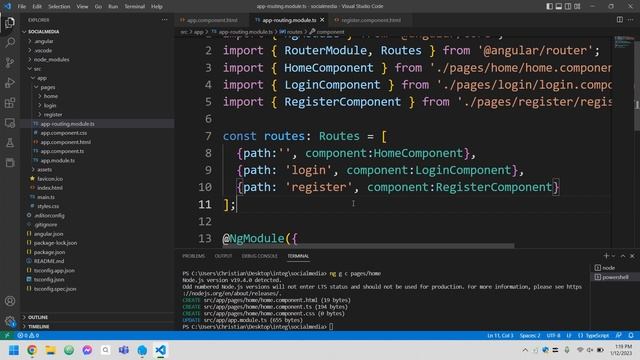Image resolution: width=640 pixels, height=360 pixels.
Task: Create a new terminal with plus icon
Action: click(x=606, y=256)
